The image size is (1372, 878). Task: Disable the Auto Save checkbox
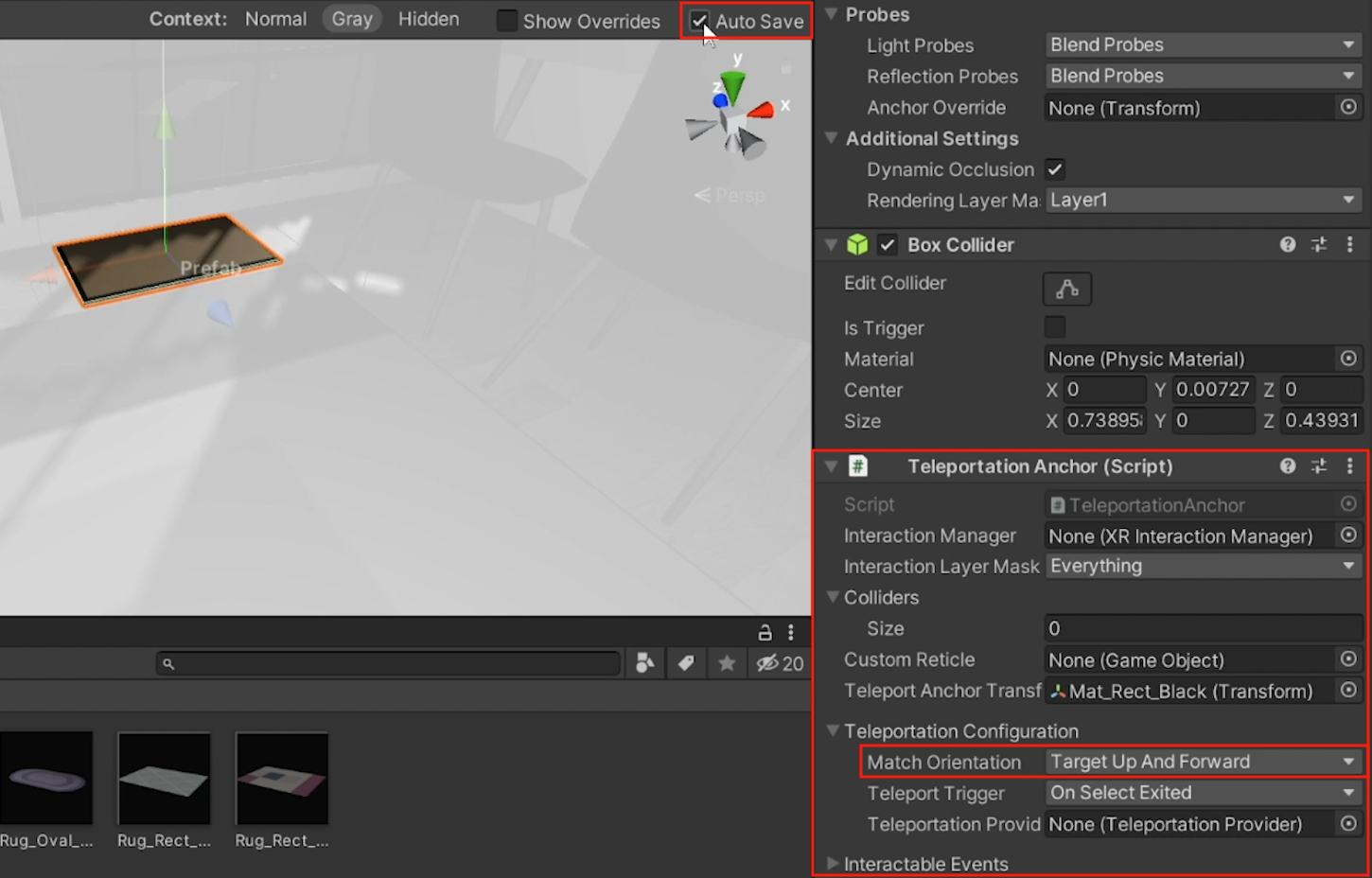point(699,21)
